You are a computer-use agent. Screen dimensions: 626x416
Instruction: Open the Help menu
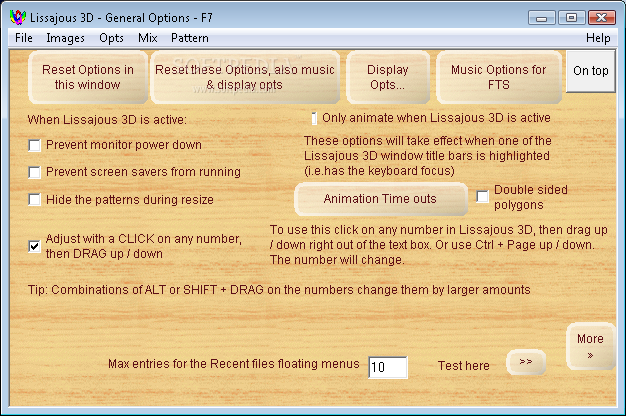[x=598, y=38]
